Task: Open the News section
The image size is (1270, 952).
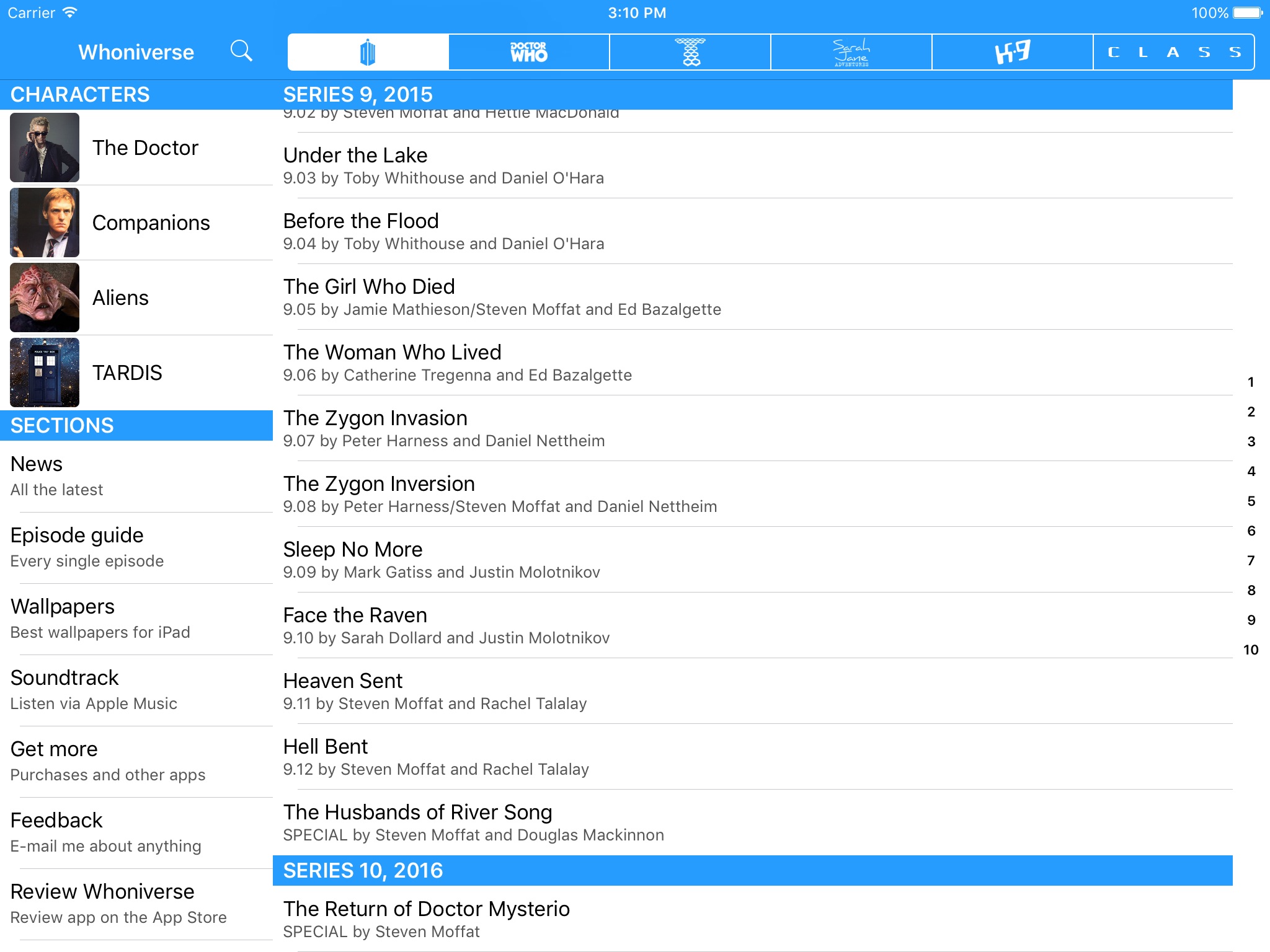Action: click(136, 476)
